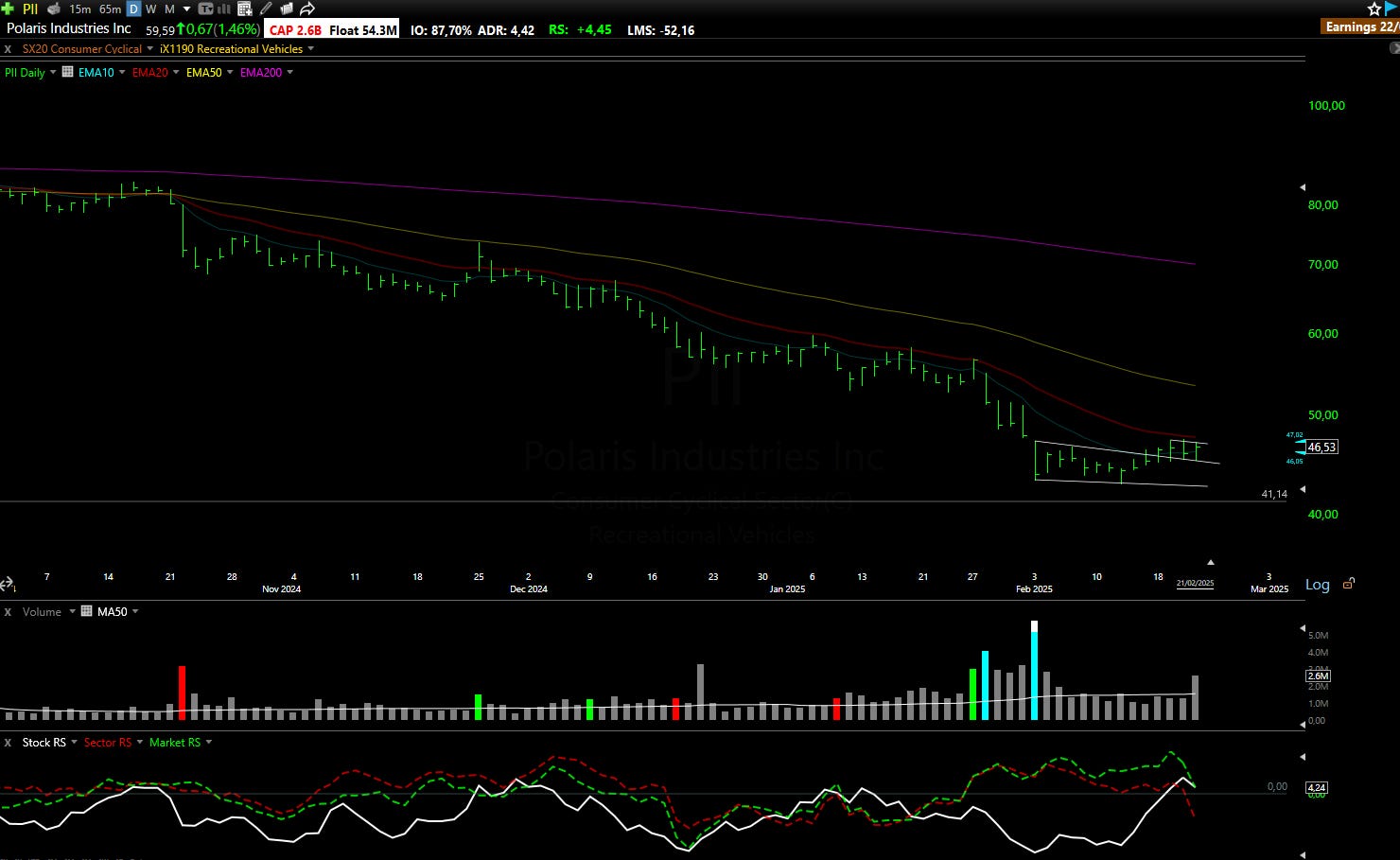Close the sector pane with X
Image resolution: width=1400 pixels, height=860 pixels.
8,49
